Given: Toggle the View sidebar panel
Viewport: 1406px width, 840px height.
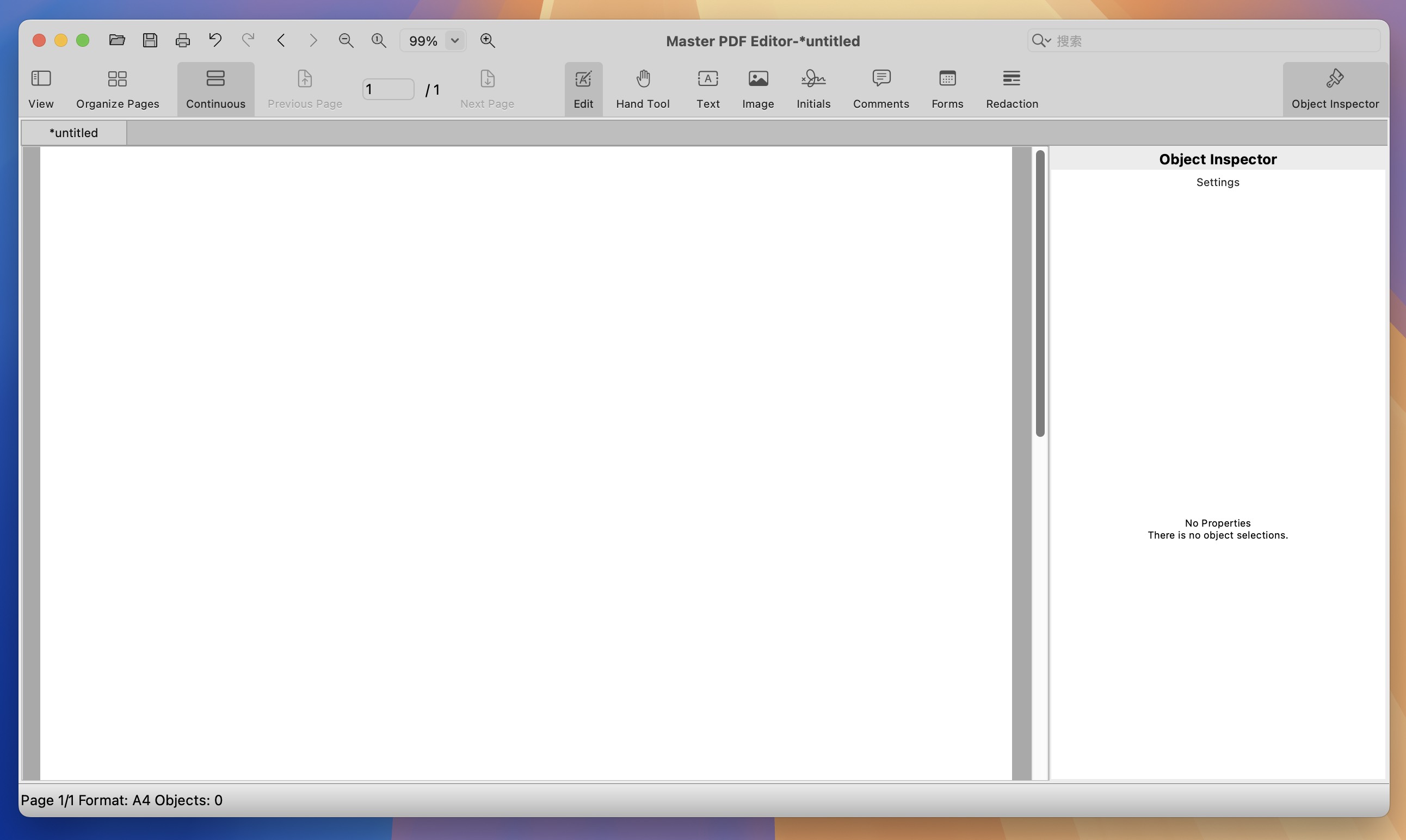Looking at the screenshot, I should 40,88.
